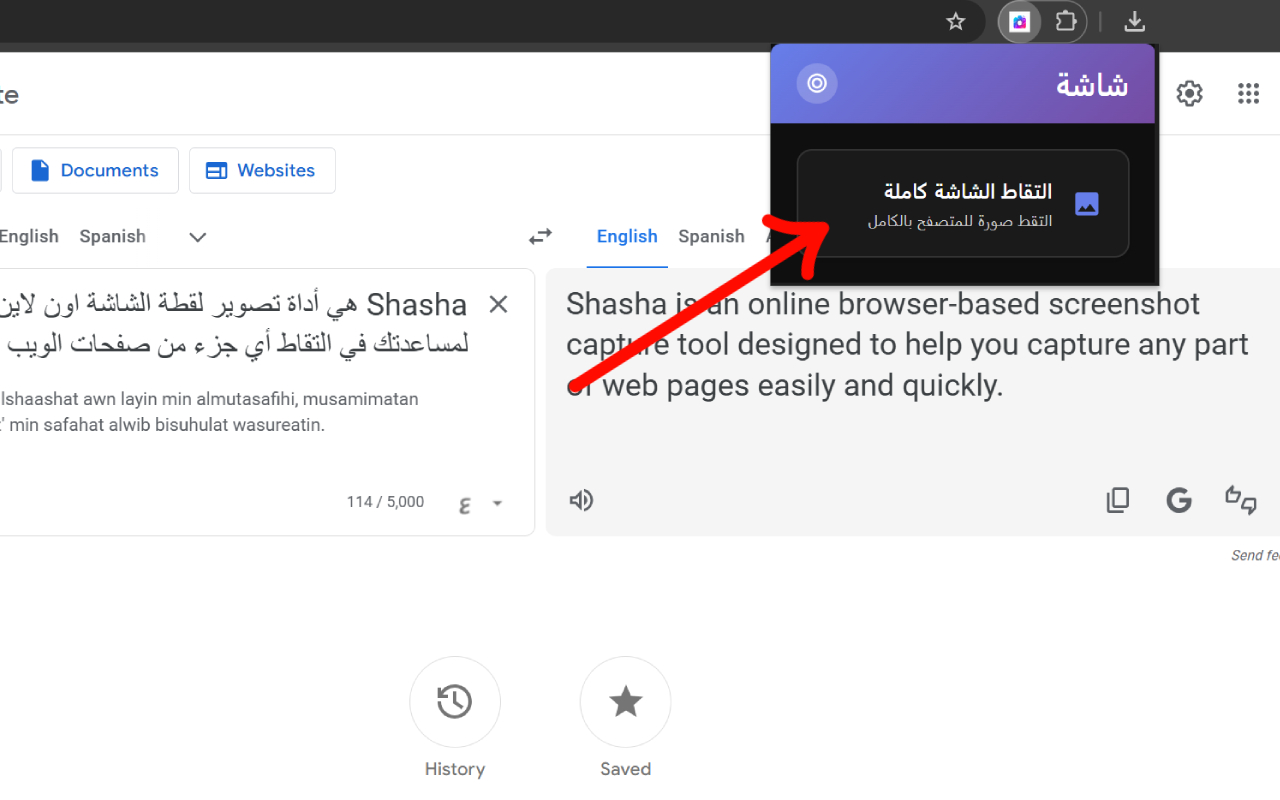The width and height of the screenshot is (1280, 800).
Task: Open the browser Extensions puzzle menu
Action: [x=1066, y=21]
